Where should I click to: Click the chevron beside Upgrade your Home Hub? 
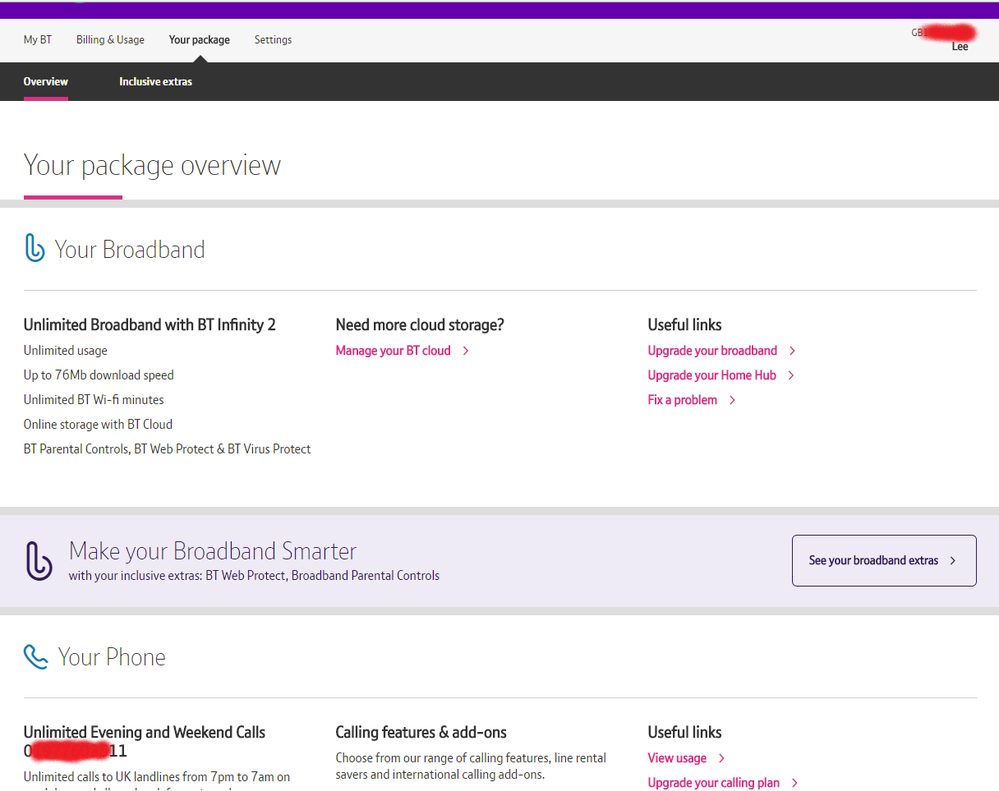click(x=791, y=376)
